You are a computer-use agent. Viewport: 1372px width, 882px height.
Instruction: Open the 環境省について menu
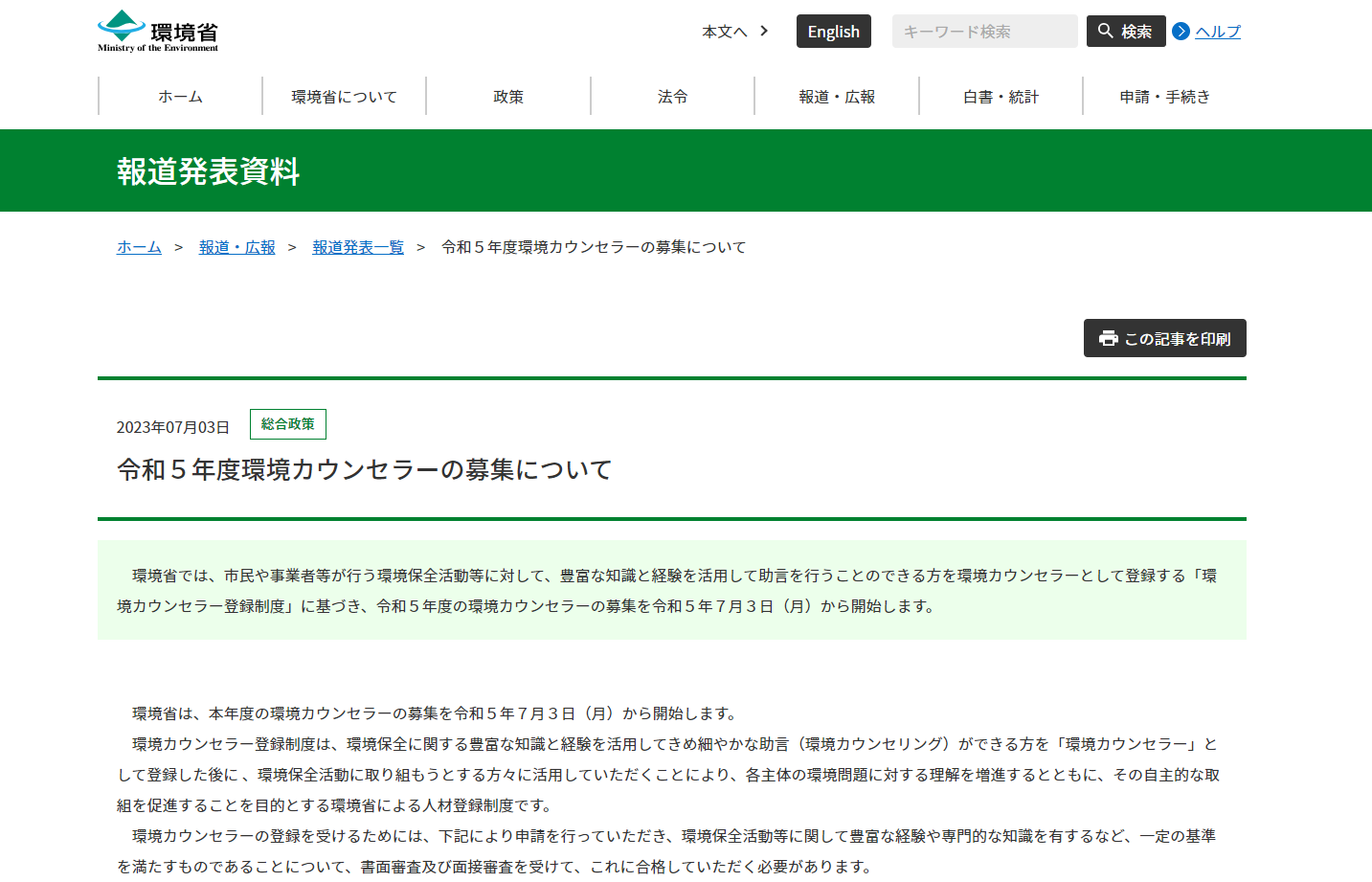coord(344,97)
